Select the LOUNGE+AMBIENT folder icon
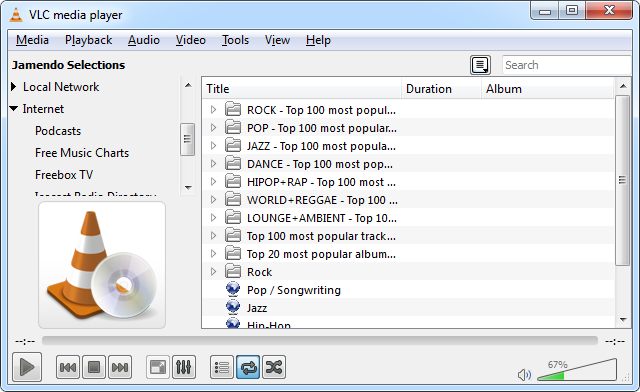This screenshot has width=640, height=392. tap(233, 217)
